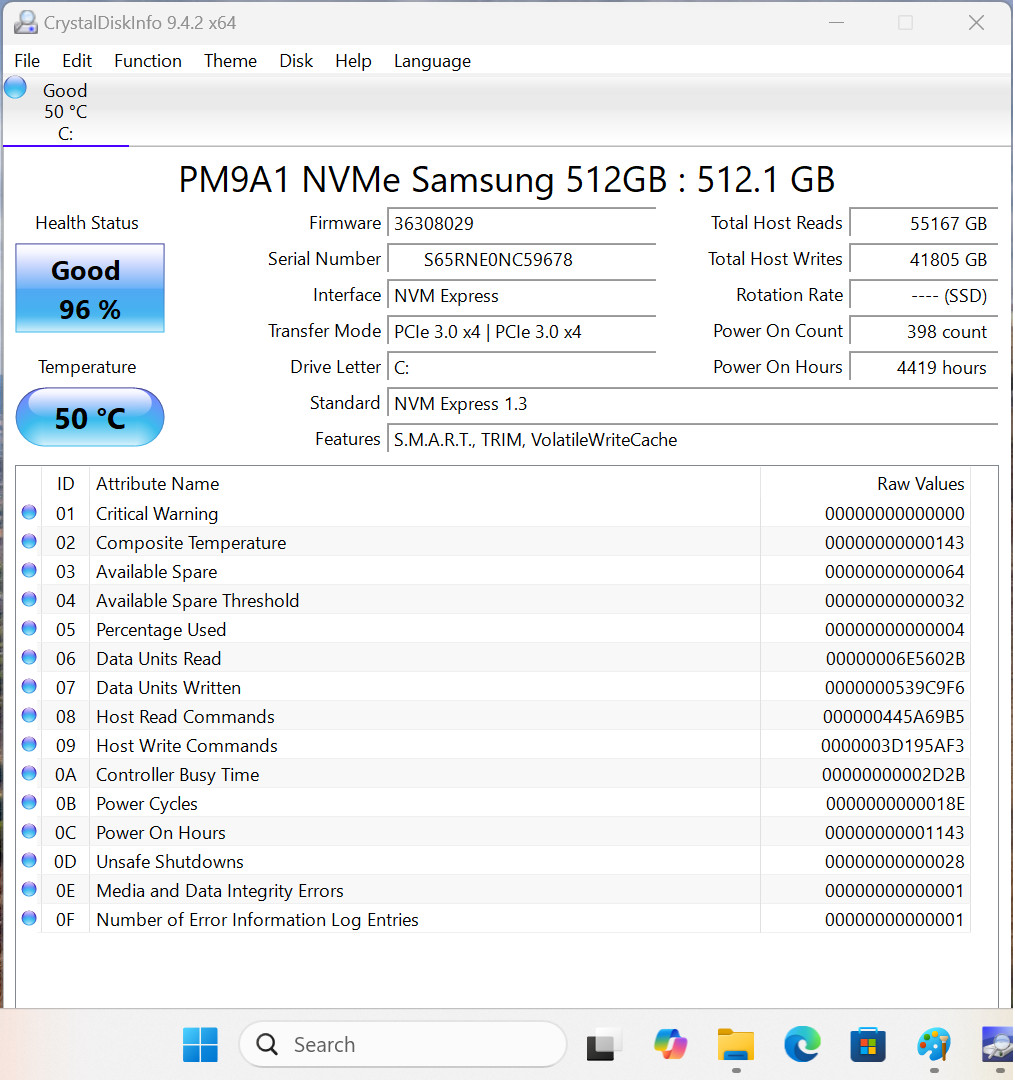
Task: Click status icon for Available Spare row 03
Action: pyautogui.click(x=29, y=570)
